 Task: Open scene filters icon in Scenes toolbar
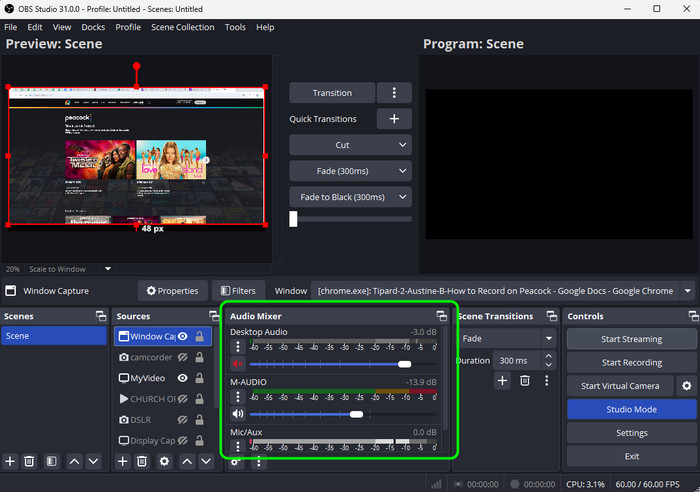click(52, 461)
